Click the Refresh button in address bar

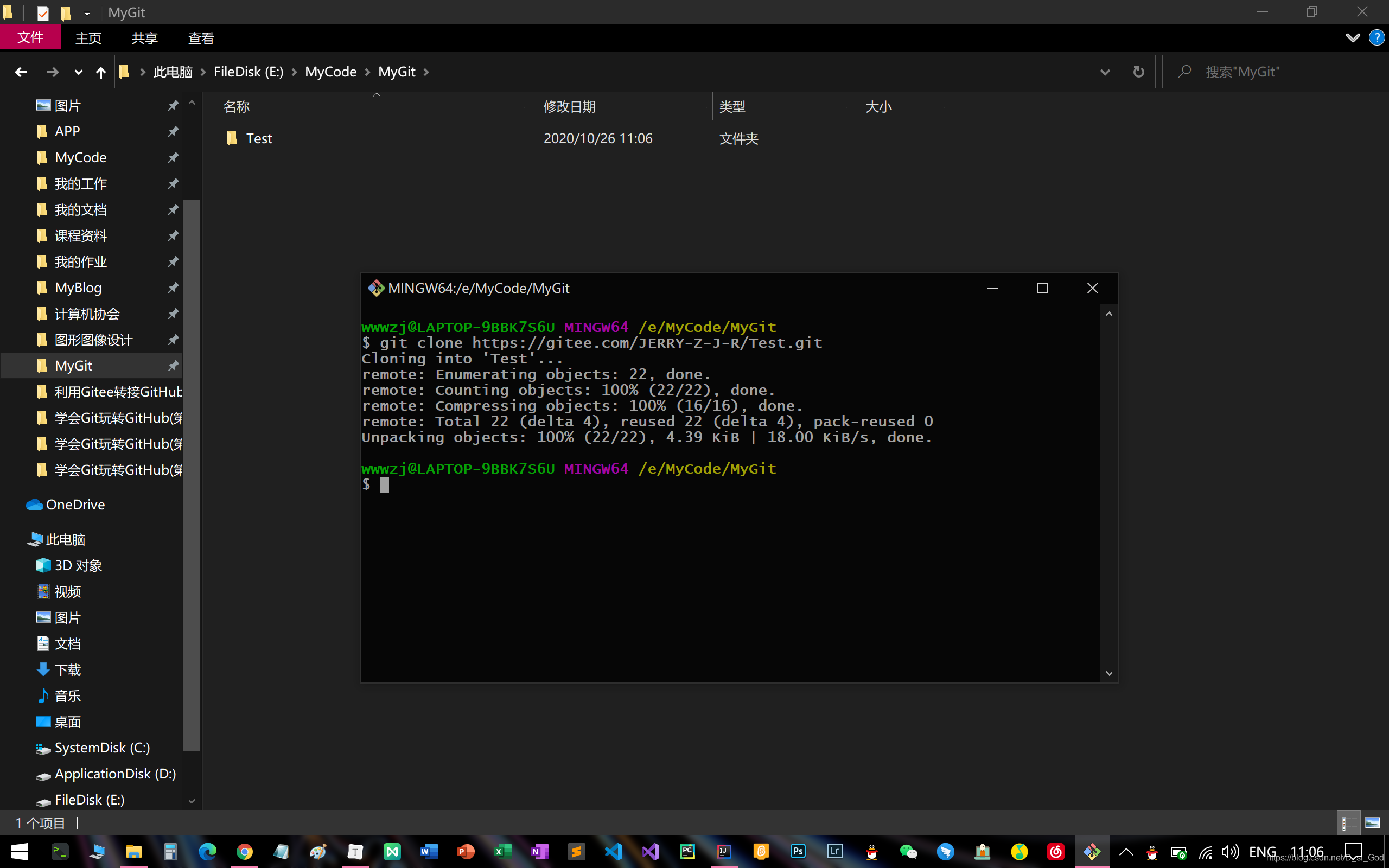(1138, 72)
